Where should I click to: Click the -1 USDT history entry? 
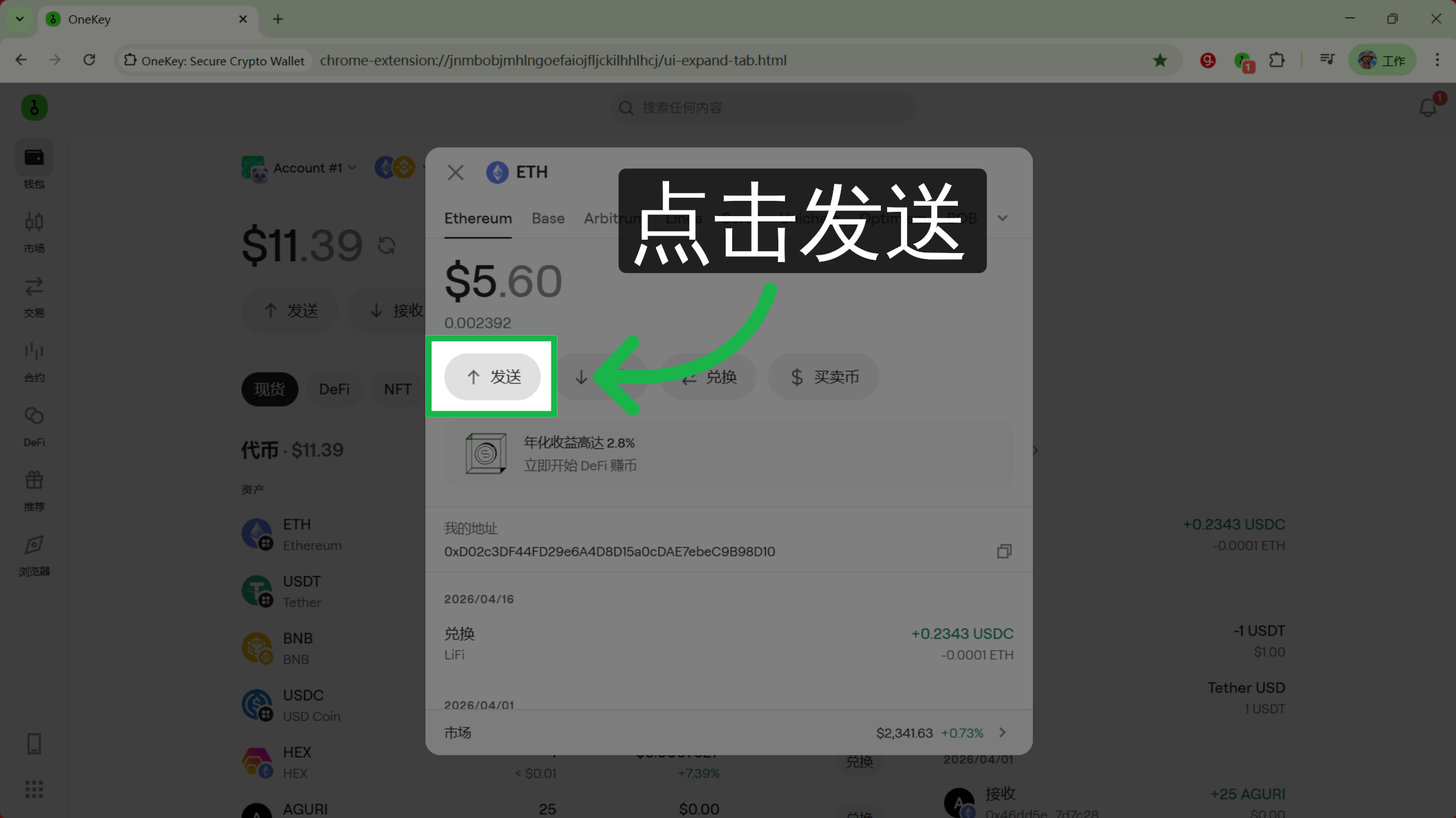1160,641
